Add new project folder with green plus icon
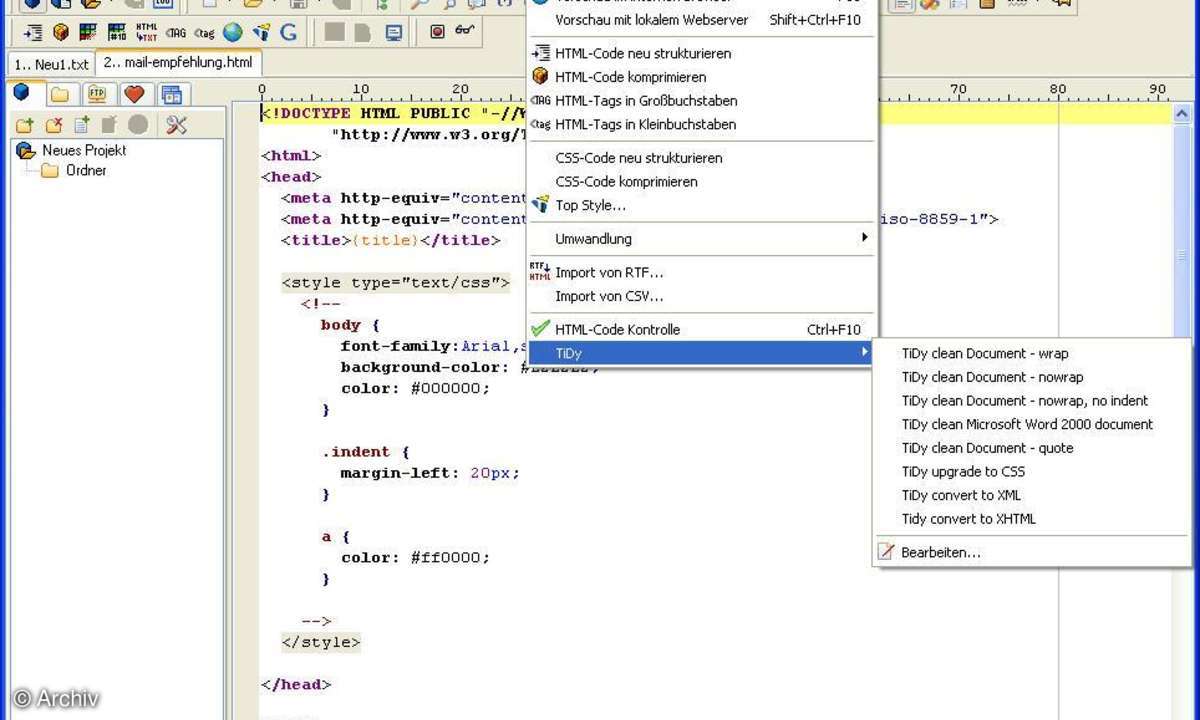 (25, 125)
